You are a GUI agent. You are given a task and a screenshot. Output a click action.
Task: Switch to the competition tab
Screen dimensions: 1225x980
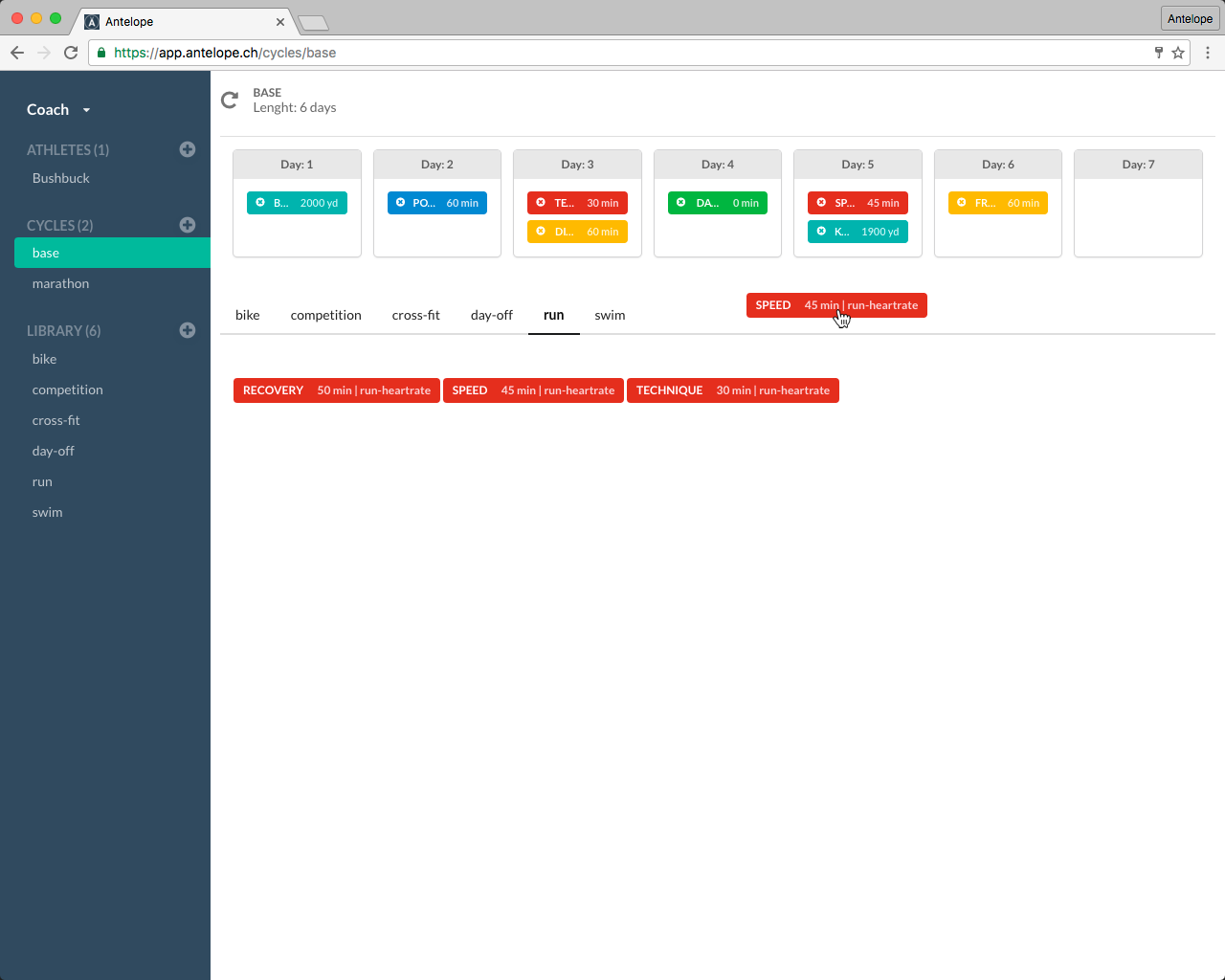point(326,315)
